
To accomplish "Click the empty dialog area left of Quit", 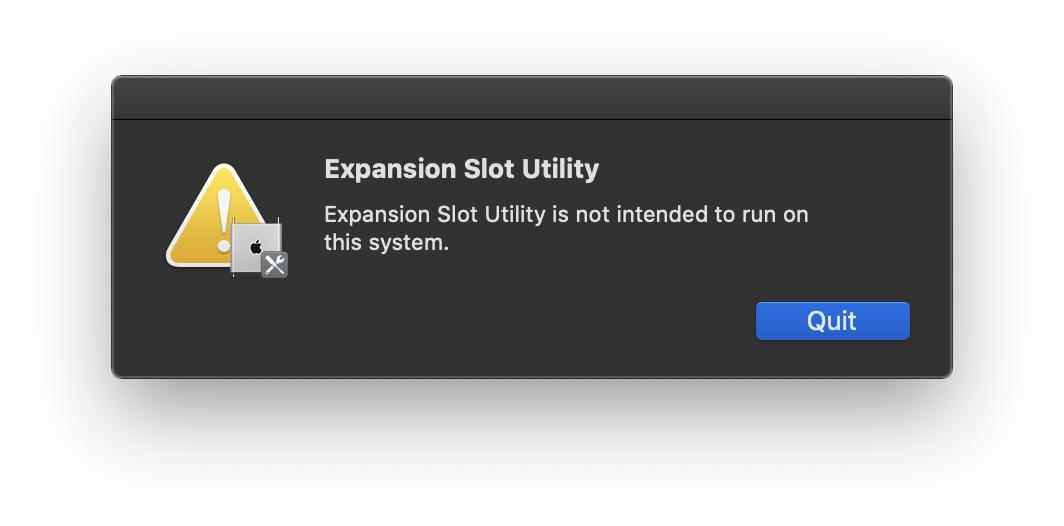I will click(x=529, y=321).
